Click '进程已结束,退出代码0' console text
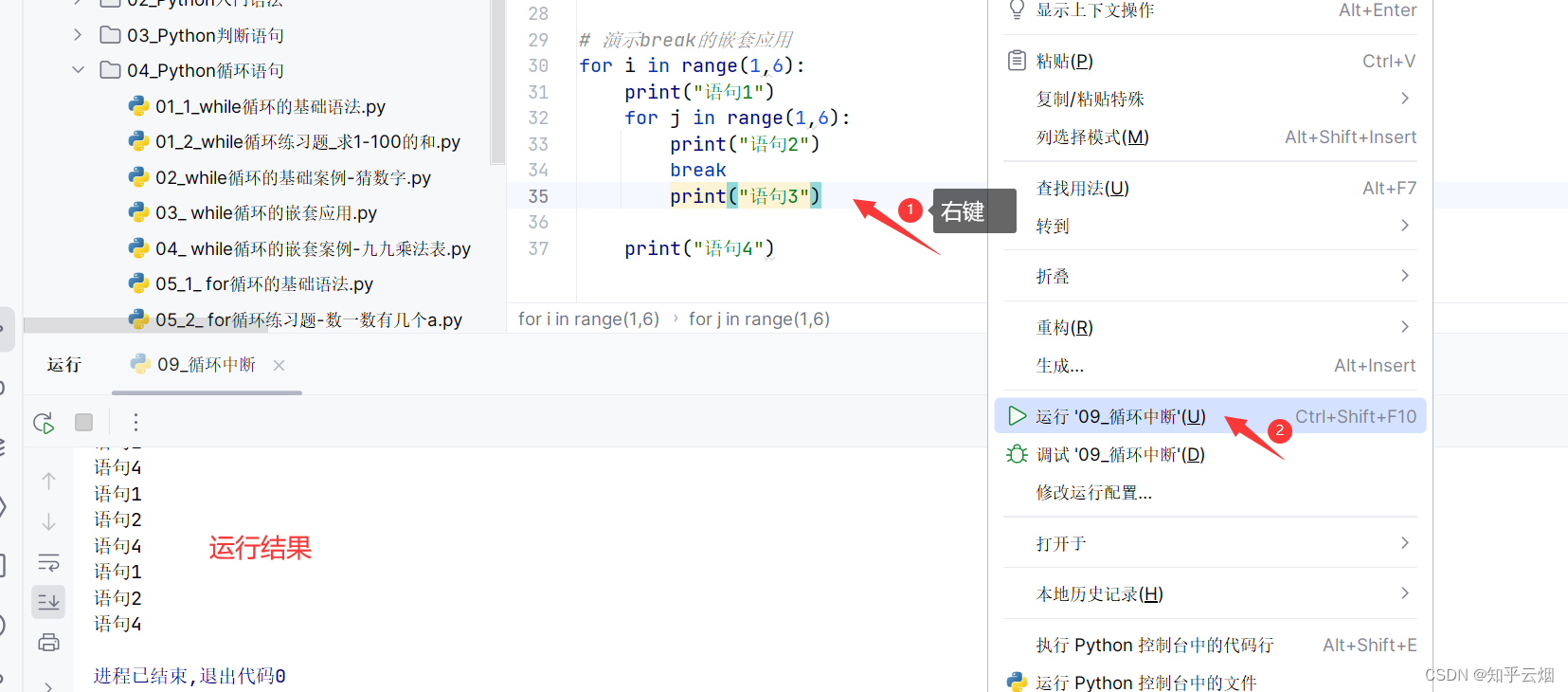The width and height of the screenshot is (1568, 692). pyautogui.click(x=189, y=676)
